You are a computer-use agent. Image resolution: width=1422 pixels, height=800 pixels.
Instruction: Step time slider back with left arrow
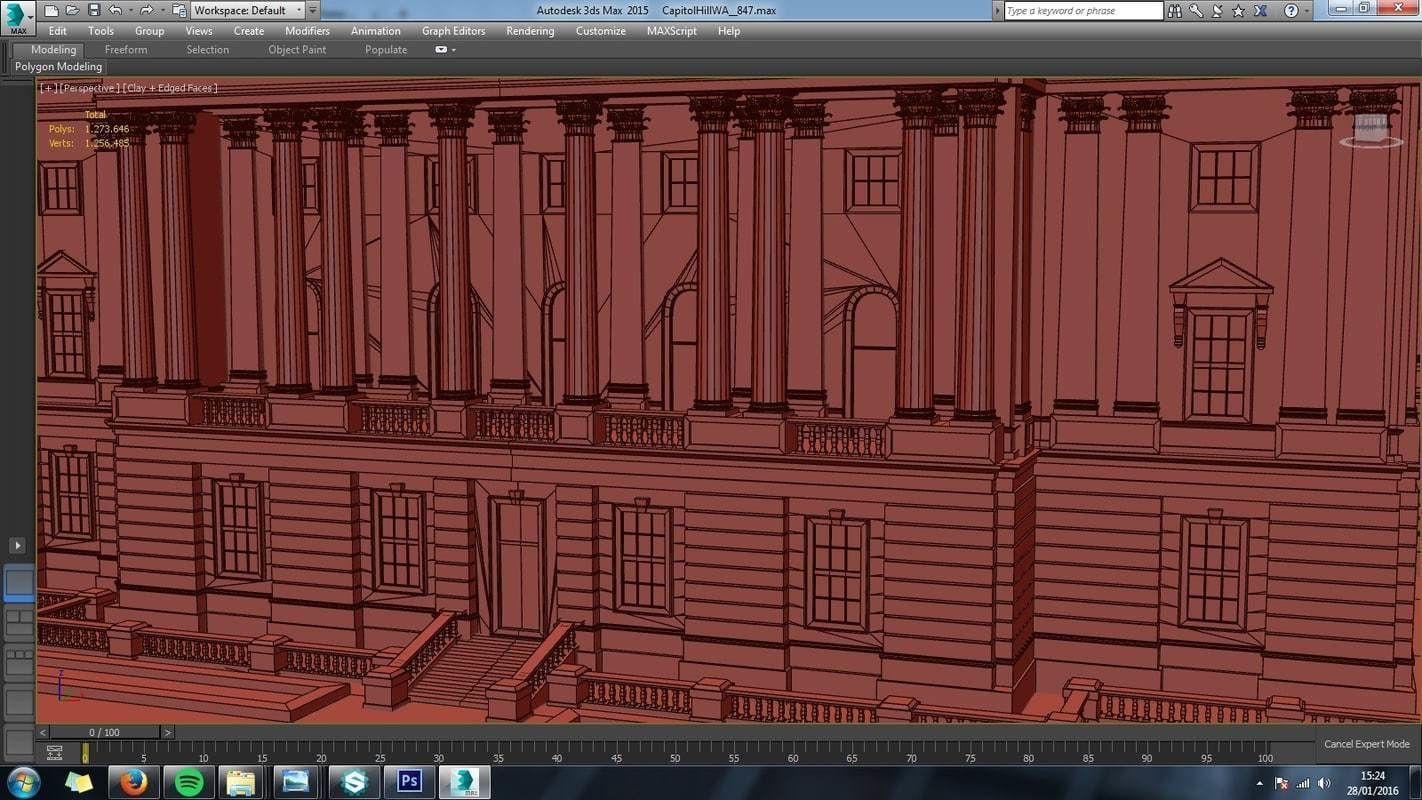coord(42,733)
